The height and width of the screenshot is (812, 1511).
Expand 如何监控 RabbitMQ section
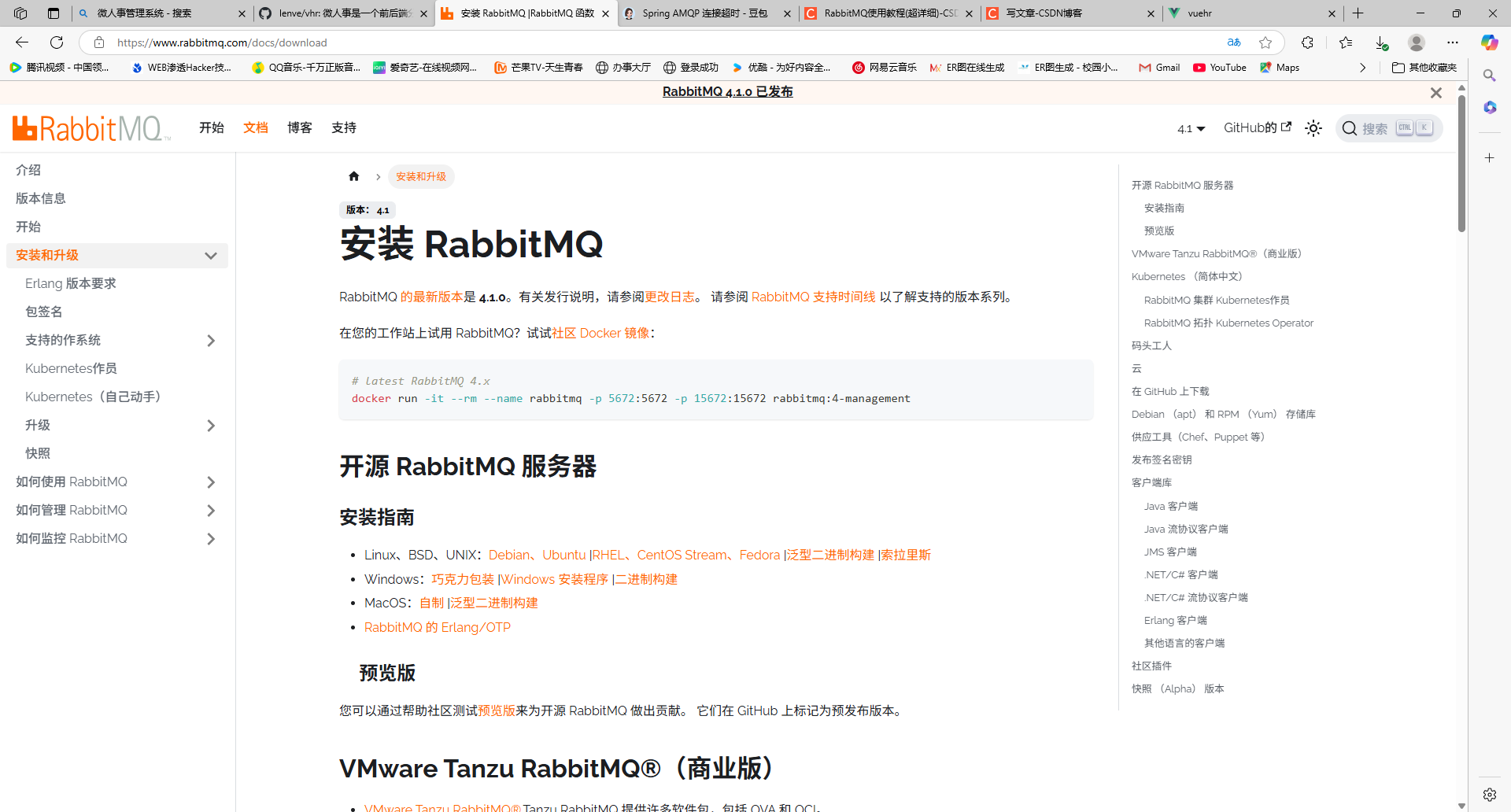point(210,539)
